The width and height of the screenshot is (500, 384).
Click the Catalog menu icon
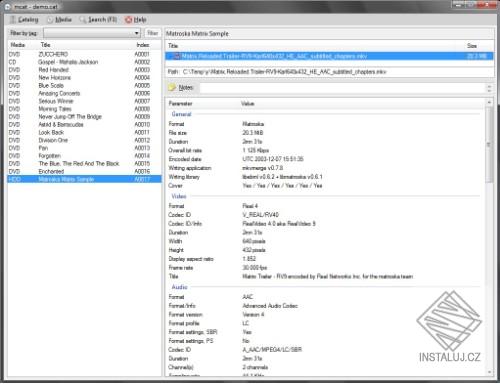pyautogui.click(x=13, y=20)
